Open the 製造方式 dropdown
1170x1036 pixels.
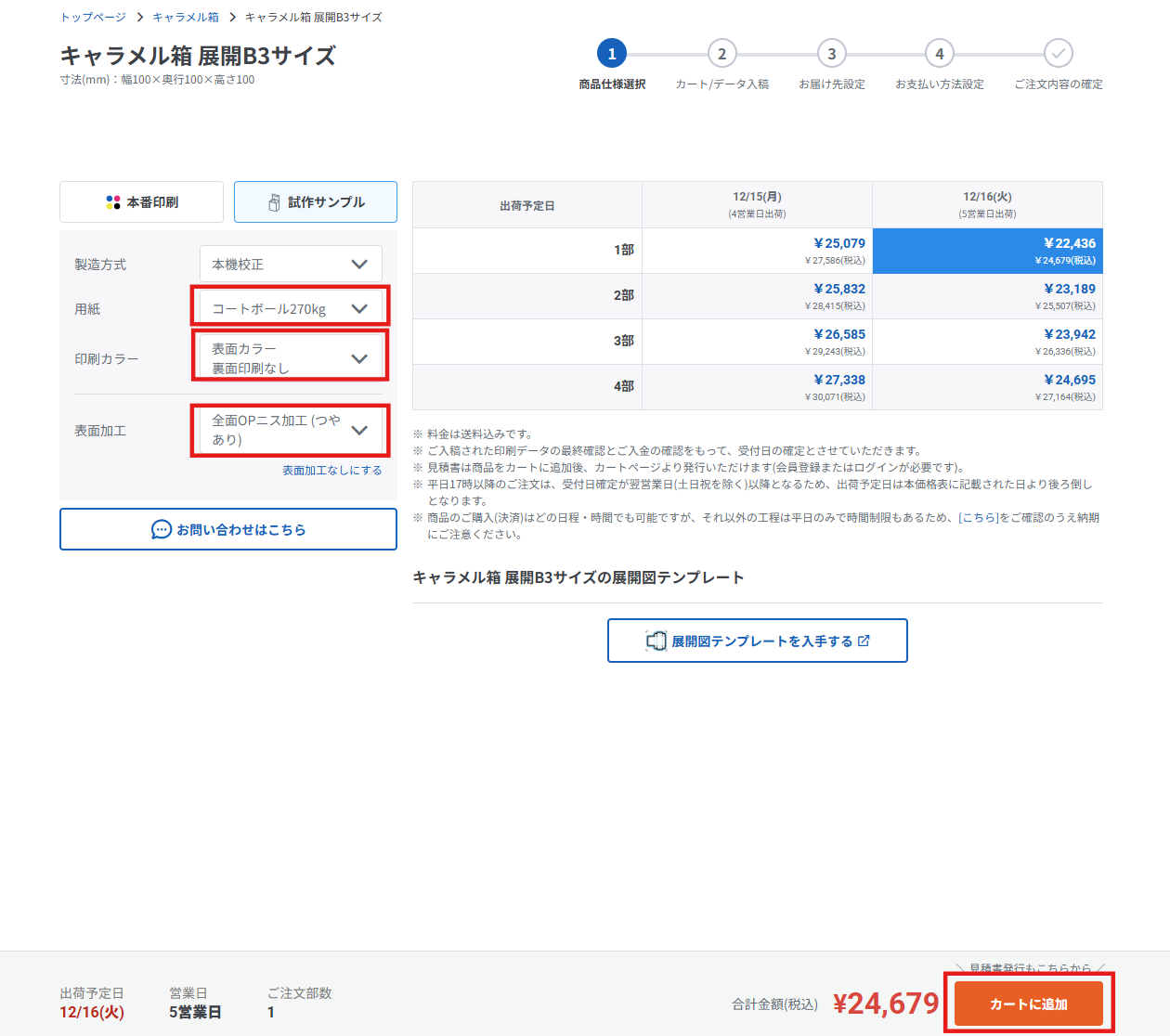coord(291,264)
